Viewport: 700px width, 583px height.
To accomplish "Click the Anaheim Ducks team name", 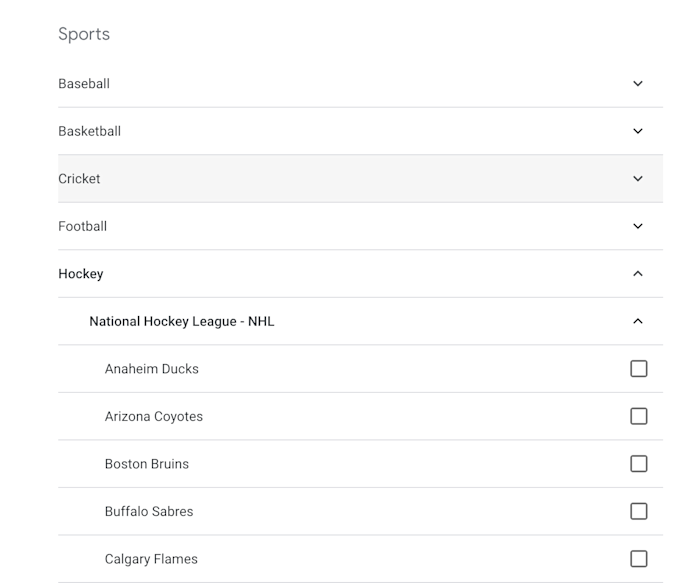I will coord(152,369).
